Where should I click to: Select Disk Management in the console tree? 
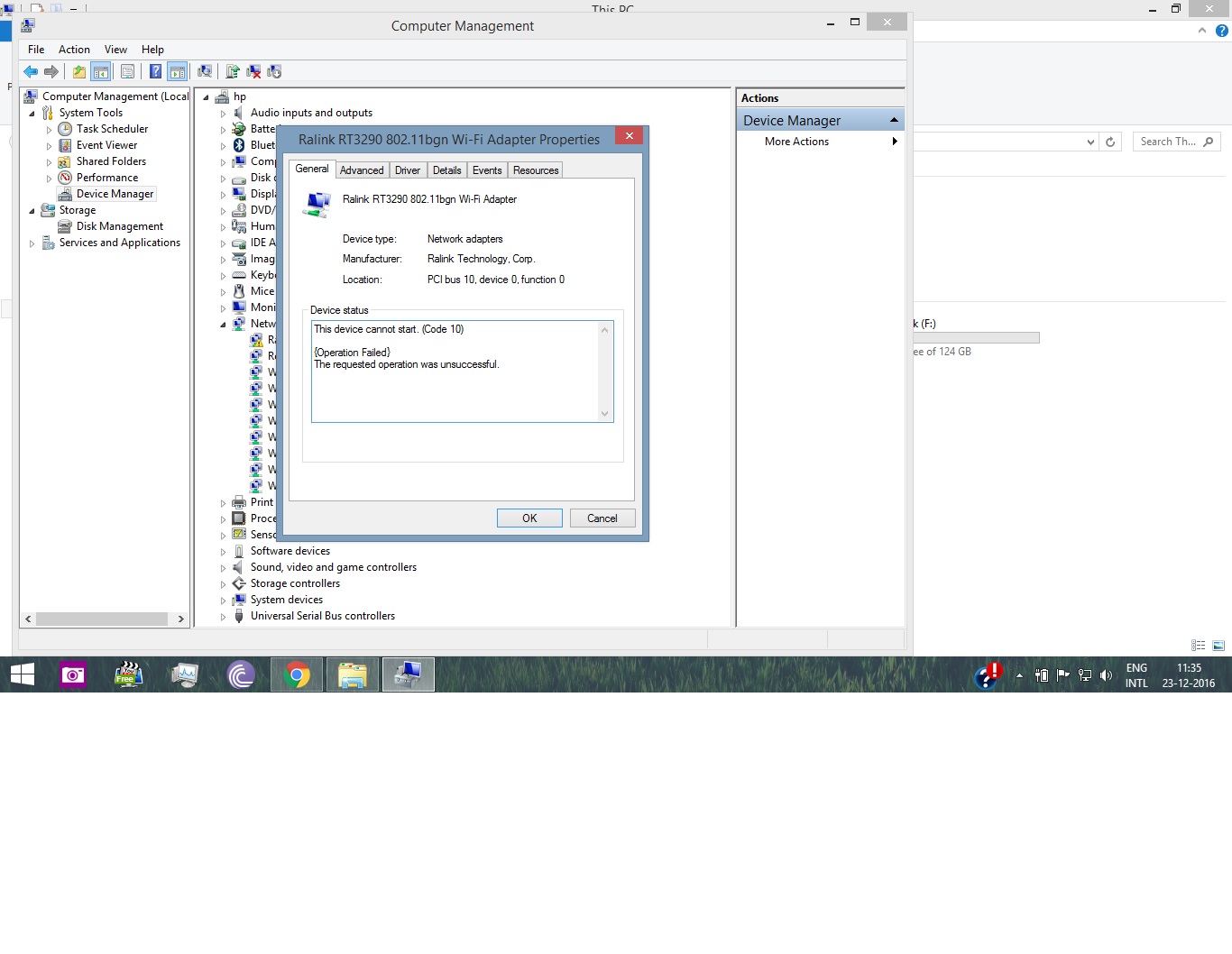[x=119, y=226]
